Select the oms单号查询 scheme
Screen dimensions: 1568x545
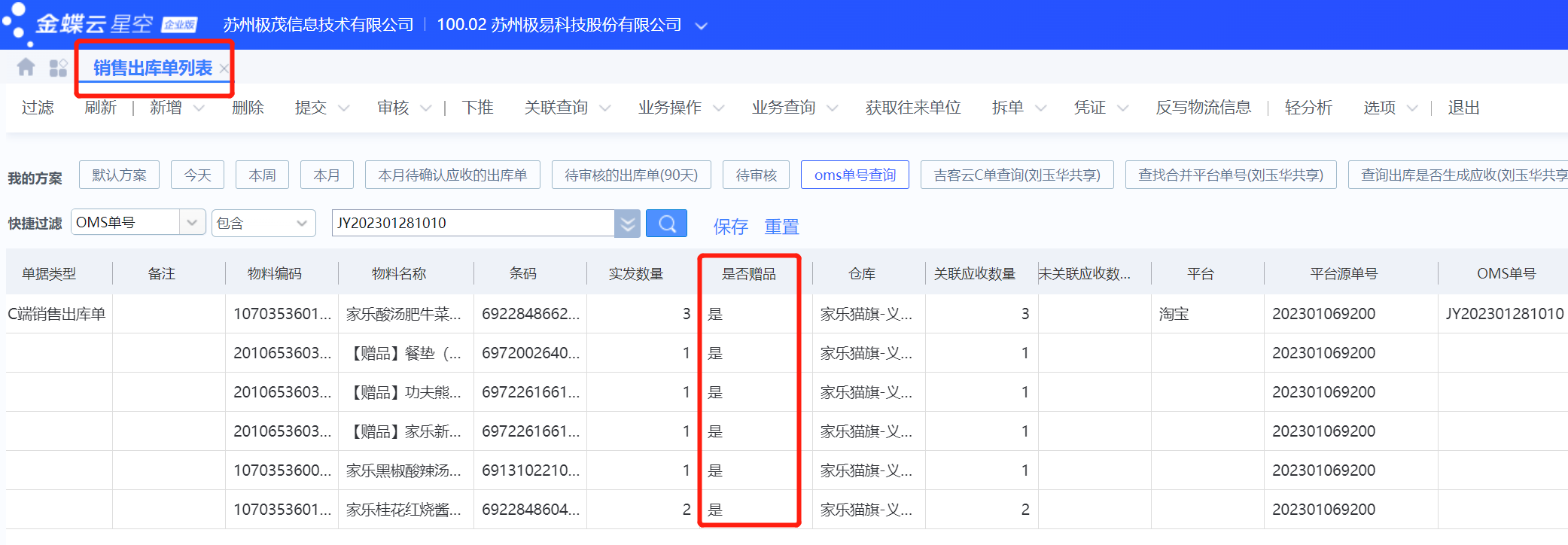(855, 175)
